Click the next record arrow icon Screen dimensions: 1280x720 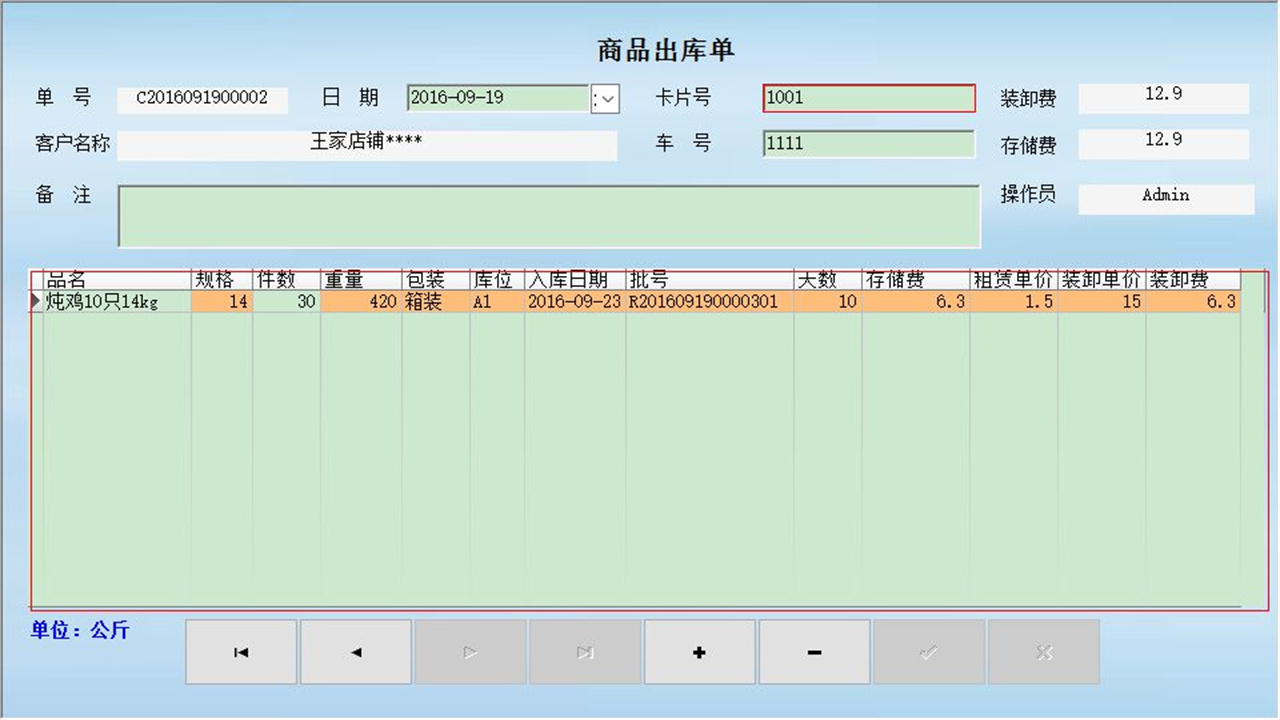coord(470,652)
